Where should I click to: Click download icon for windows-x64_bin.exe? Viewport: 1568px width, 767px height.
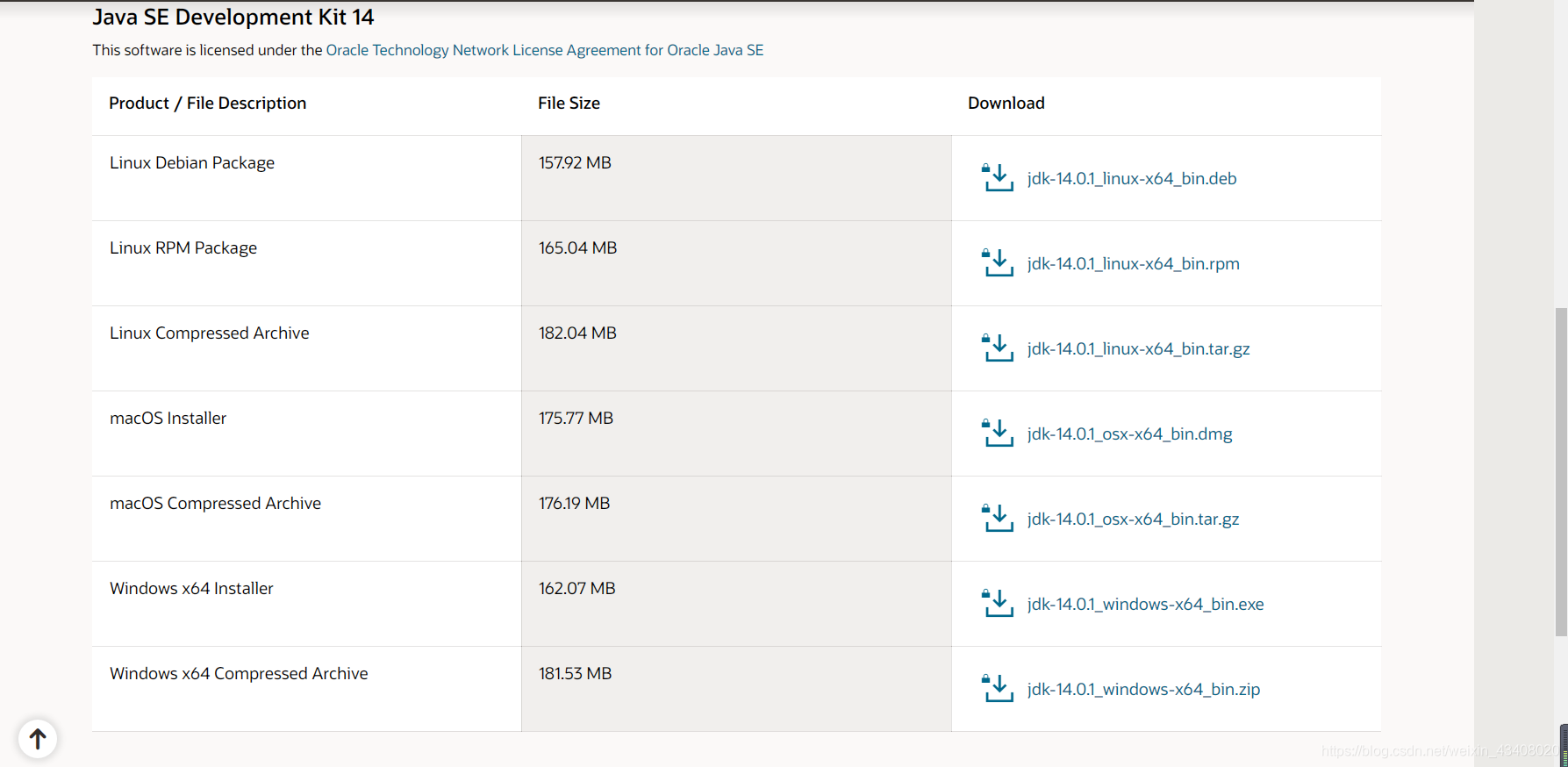998,604
